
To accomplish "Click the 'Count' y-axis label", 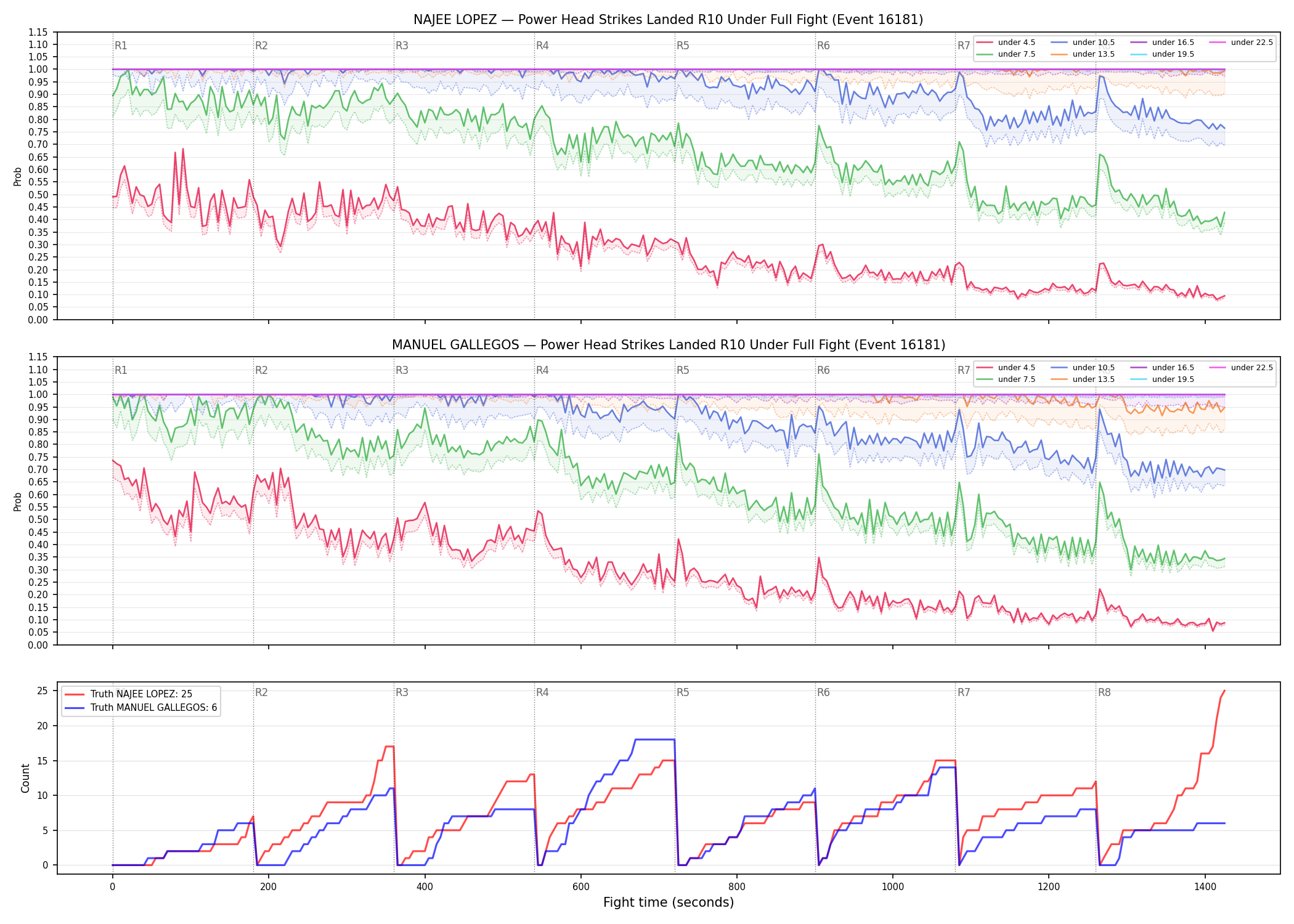I will [25, 778].
